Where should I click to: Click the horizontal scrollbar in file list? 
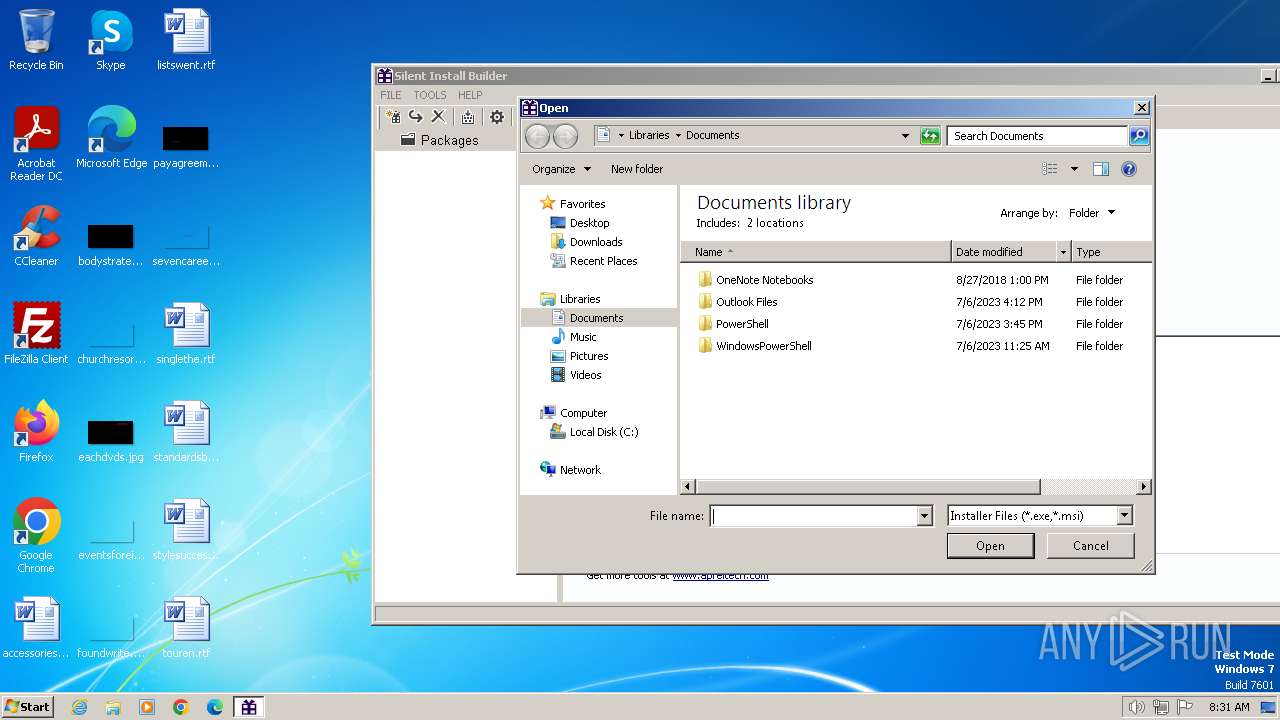(x=867, y=487)
